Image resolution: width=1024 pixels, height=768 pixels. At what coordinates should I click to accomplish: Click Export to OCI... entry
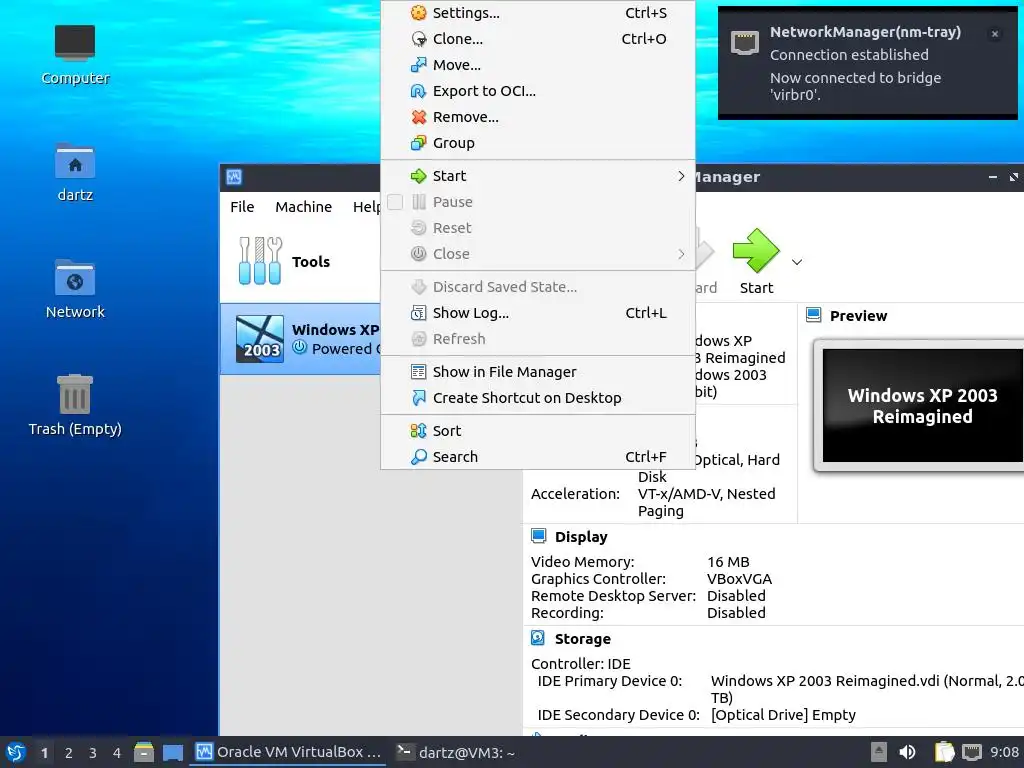coord(538,91)
